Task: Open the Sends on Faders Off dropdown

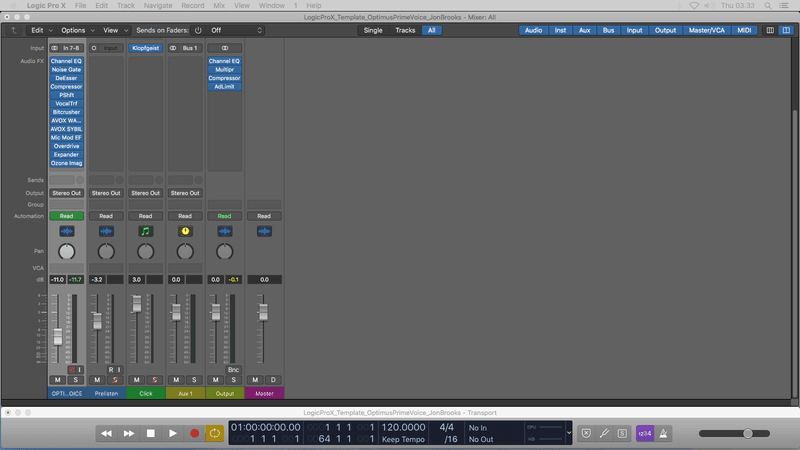Action: 236,30
